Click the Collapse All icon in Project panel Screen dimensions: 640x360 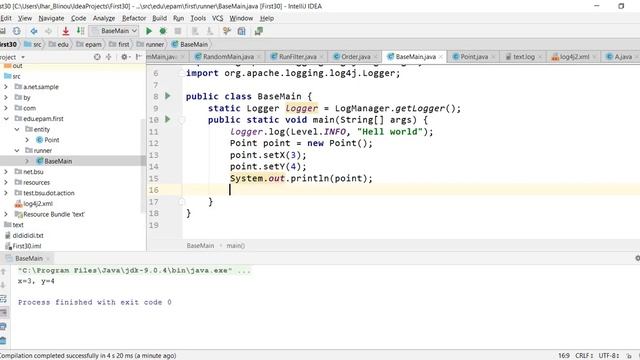click(x=109, y=57)
